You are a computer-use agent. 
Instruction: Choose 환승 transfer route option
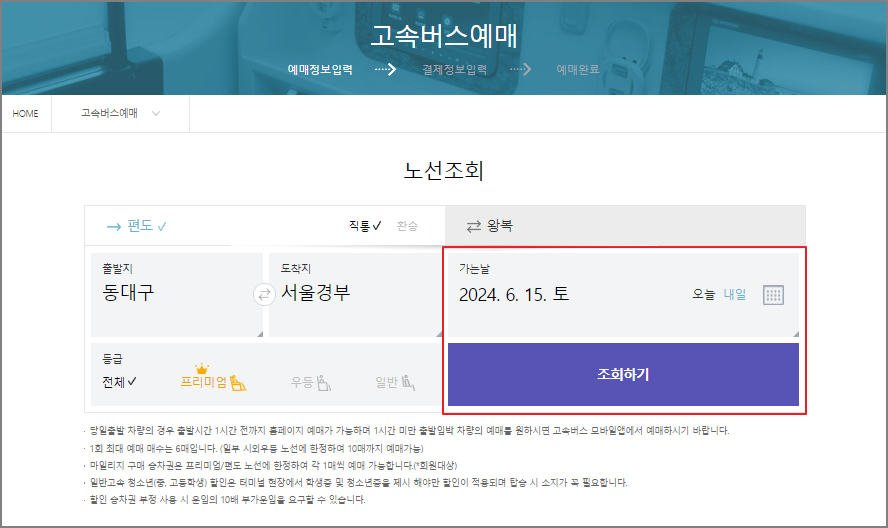(x=407, y=226)
